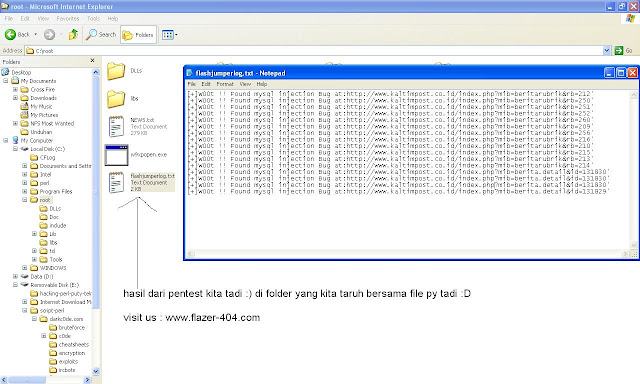Toggle the Folders pane button

click(138, 35)
